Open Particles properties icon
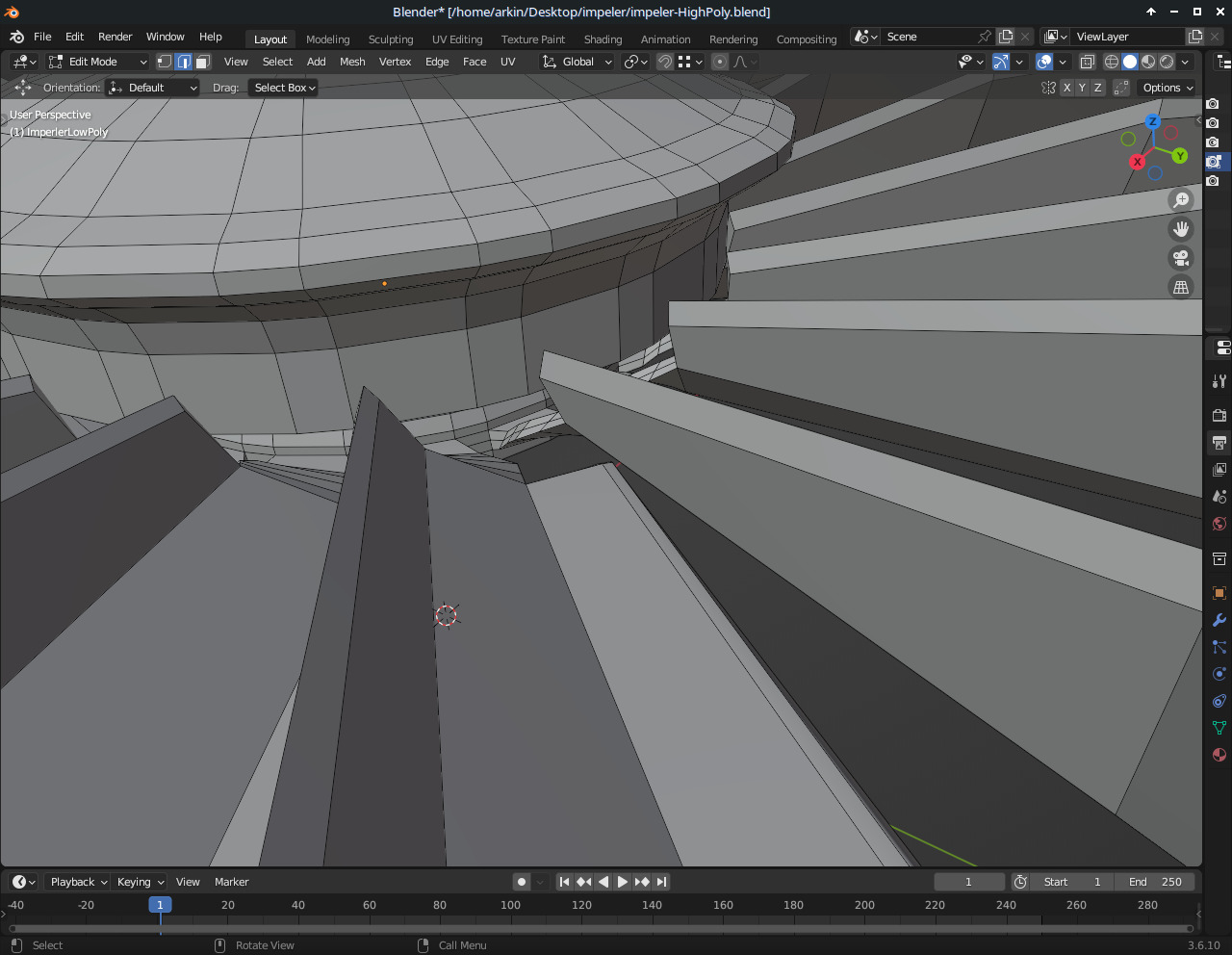 tap(1219, 647)
